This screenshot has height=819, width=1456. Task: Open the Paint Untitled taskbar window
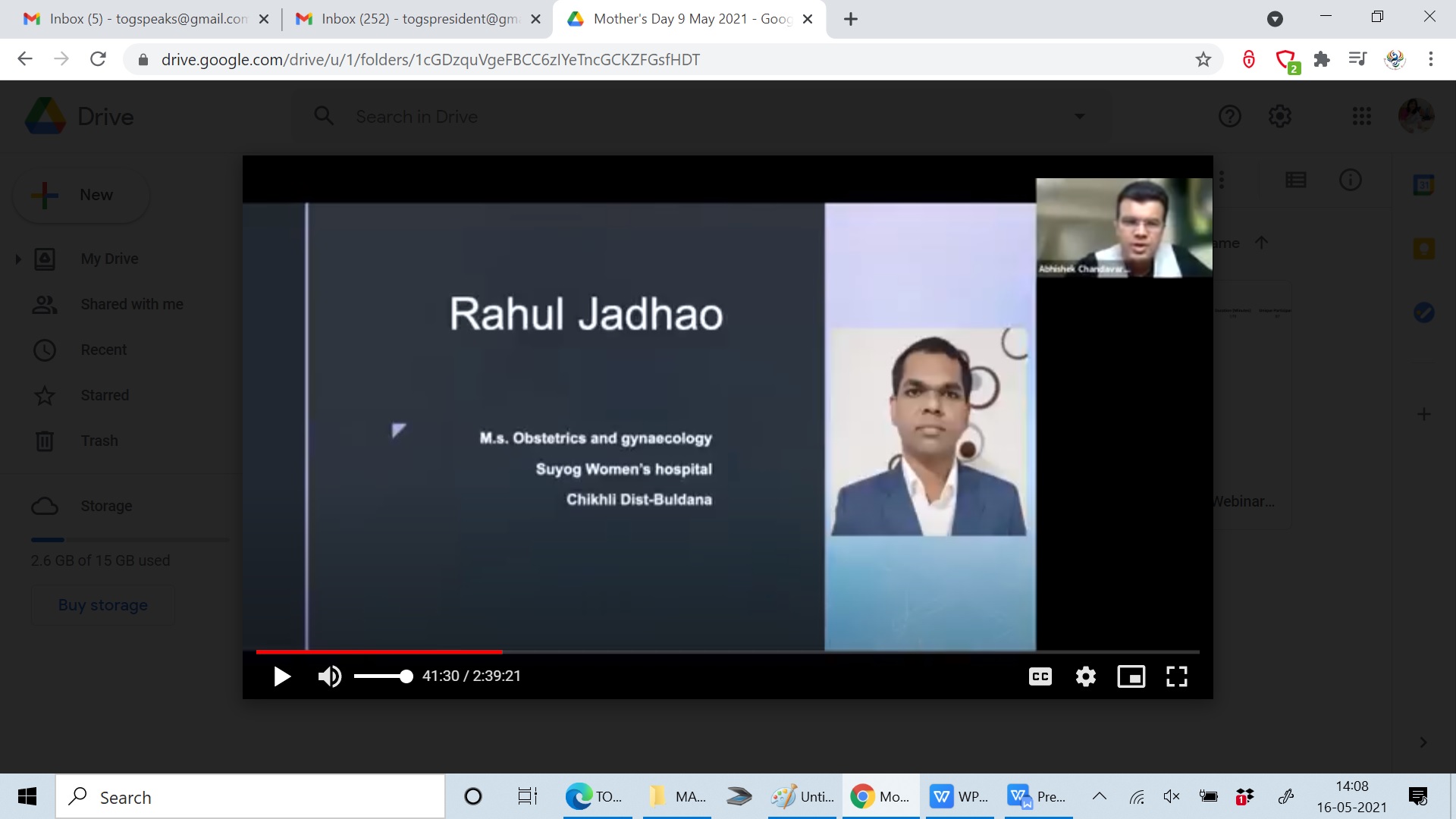point(802,796)
